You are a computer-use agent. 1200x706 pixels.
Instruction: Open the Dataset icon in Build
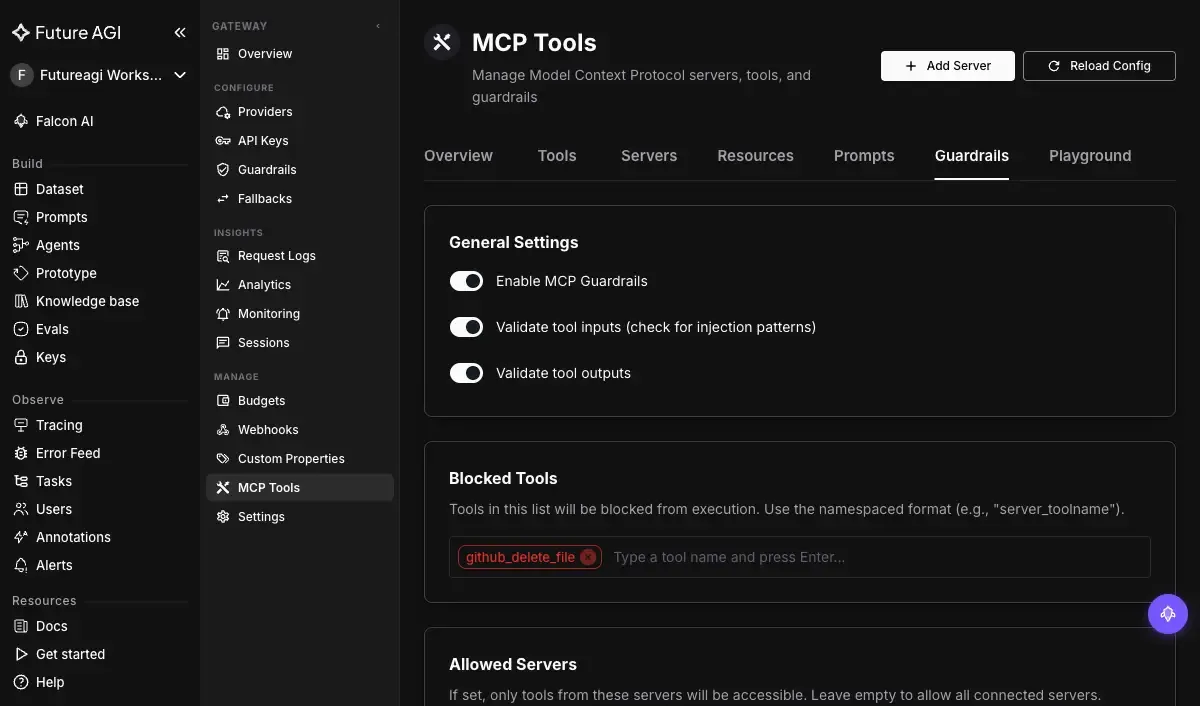21,189
